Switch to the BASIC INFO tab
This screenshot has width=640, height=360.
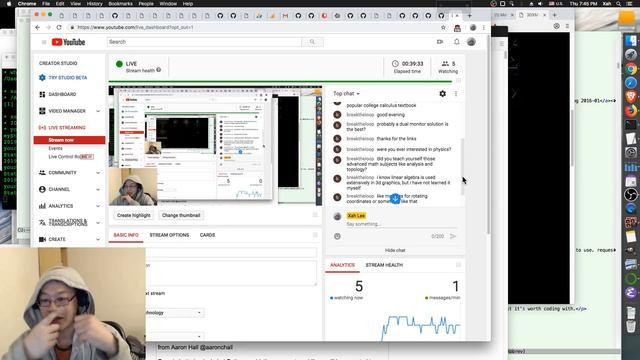pyautogui.click(x=126, y=235)
